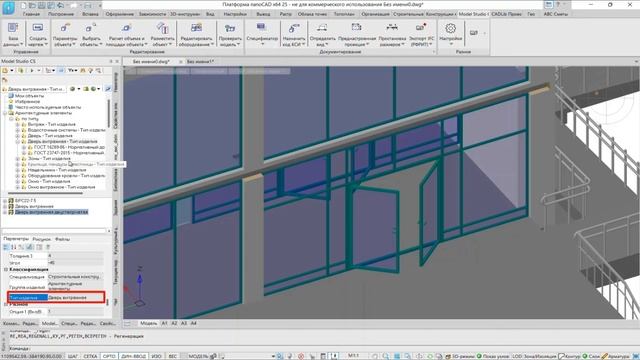Toggle ОРТО mode in status bar
640x360 pixels.
[x=109, y=356]
